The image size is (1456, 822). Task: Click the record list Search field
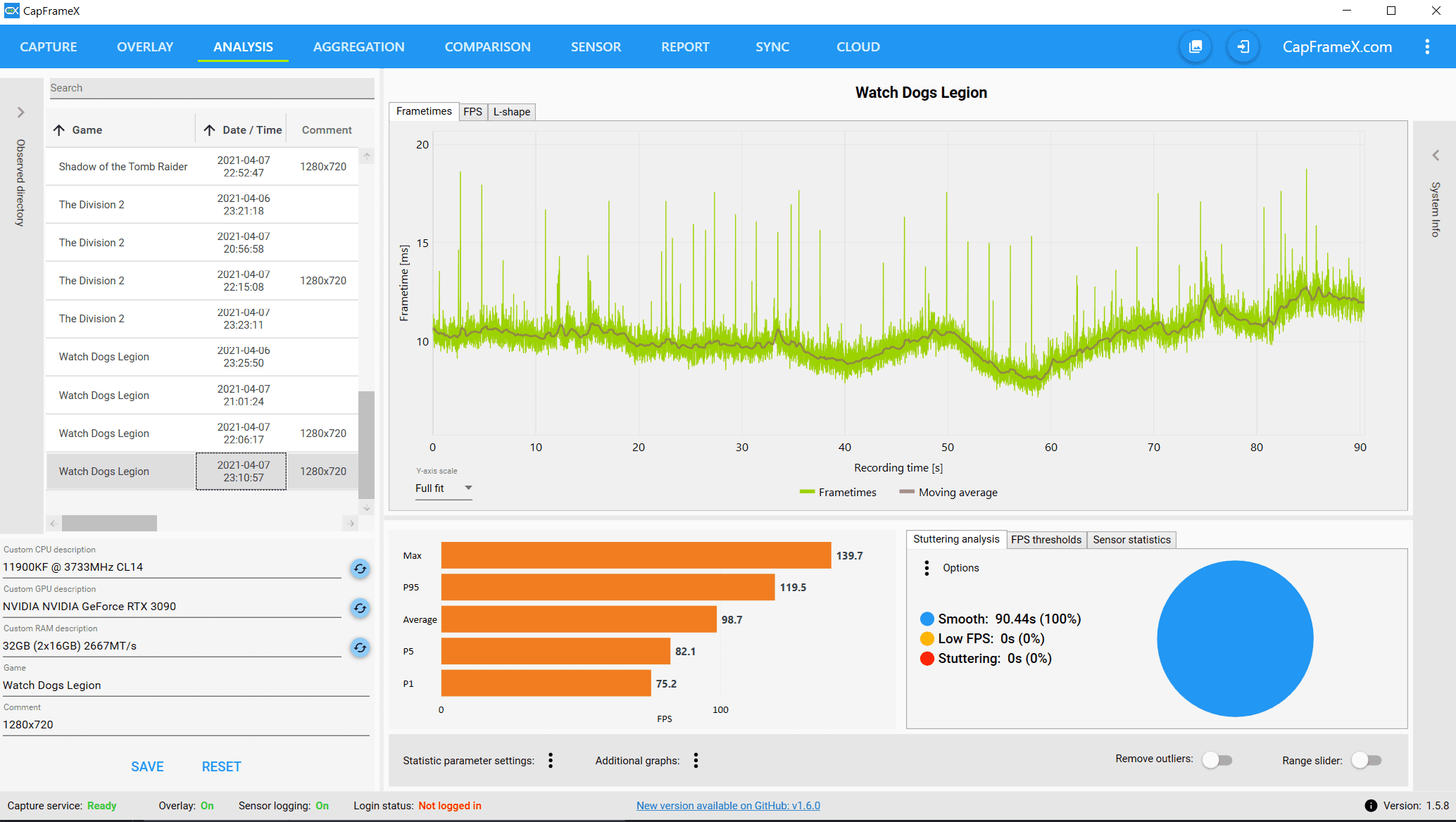[211, 88]
